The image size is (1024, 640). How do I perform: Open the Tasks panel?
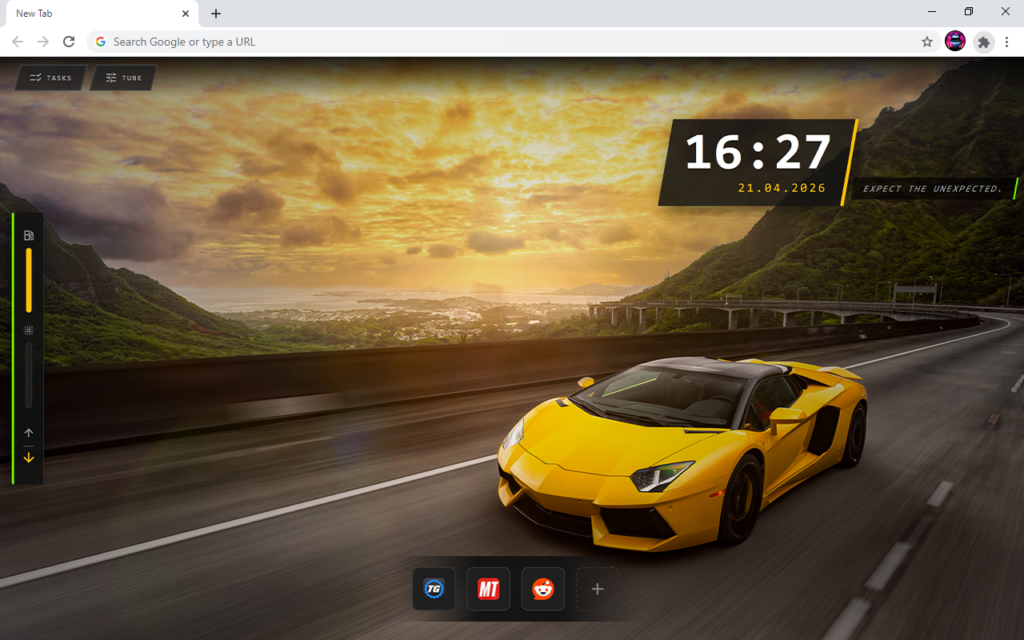(51, 78)
